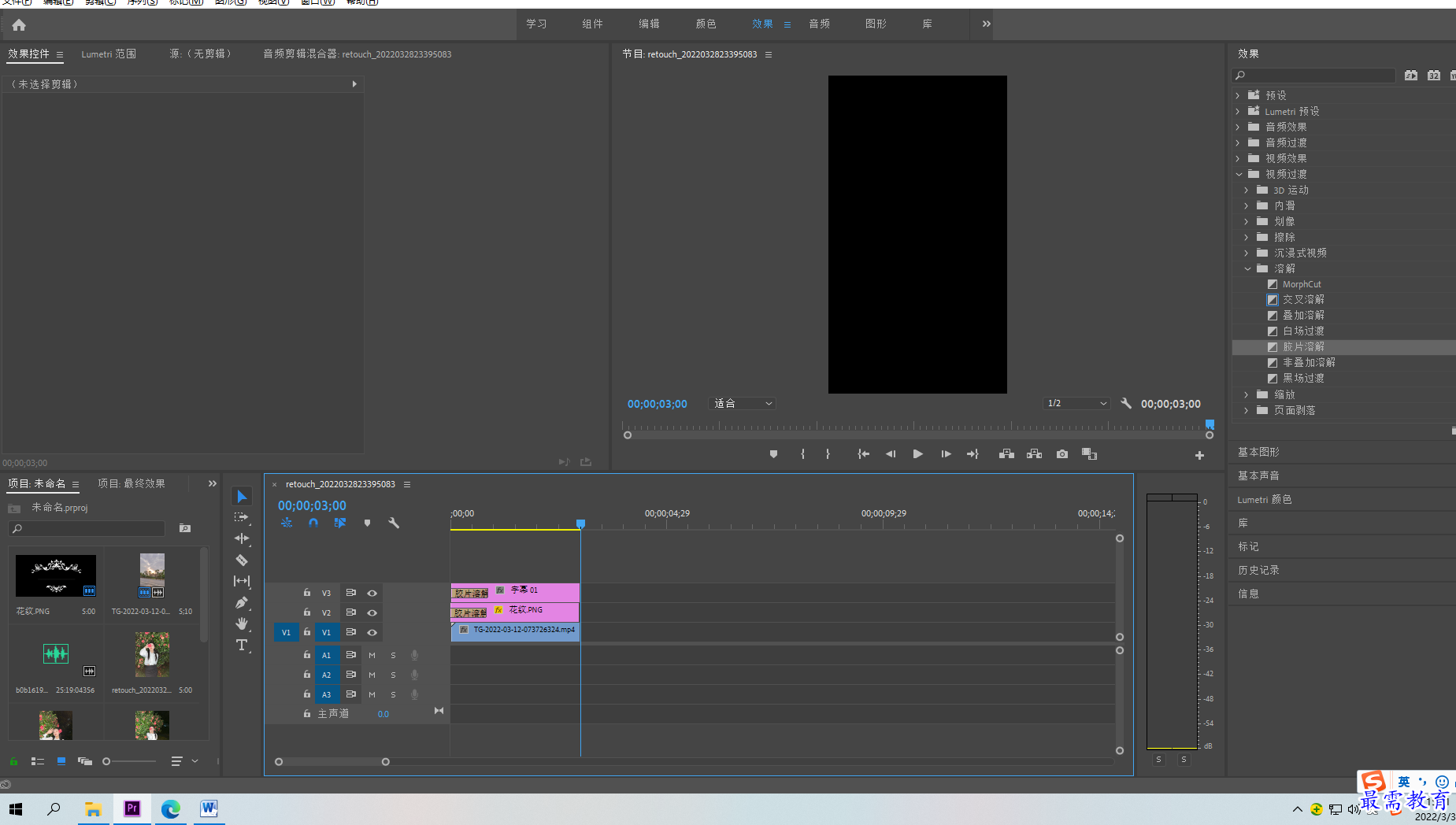Export frame with camera icon
1456x825 pixels.
[x=1062, y=454]
